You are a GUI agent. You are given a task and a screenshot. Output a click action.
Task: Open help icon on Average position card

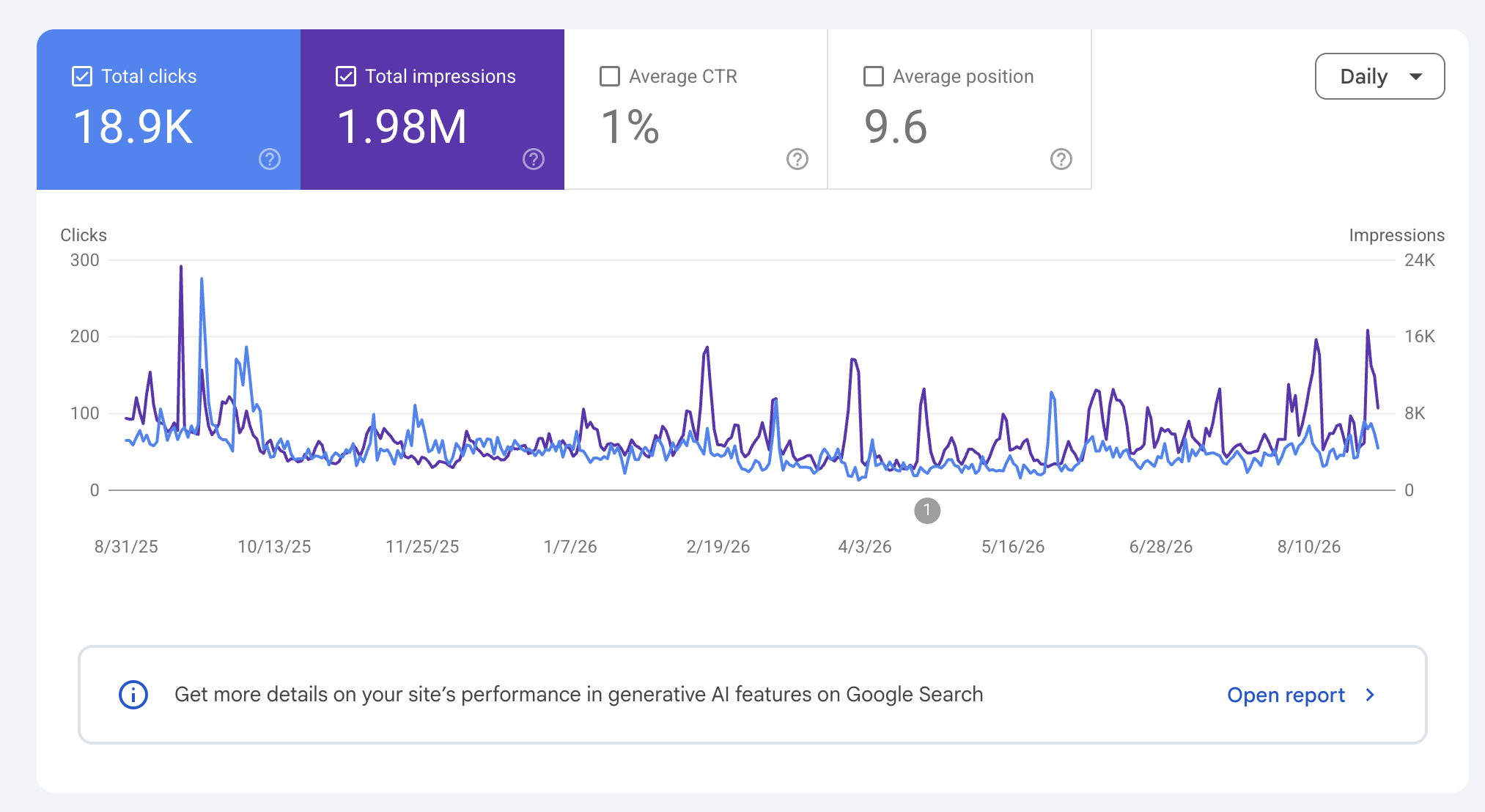1061,159
